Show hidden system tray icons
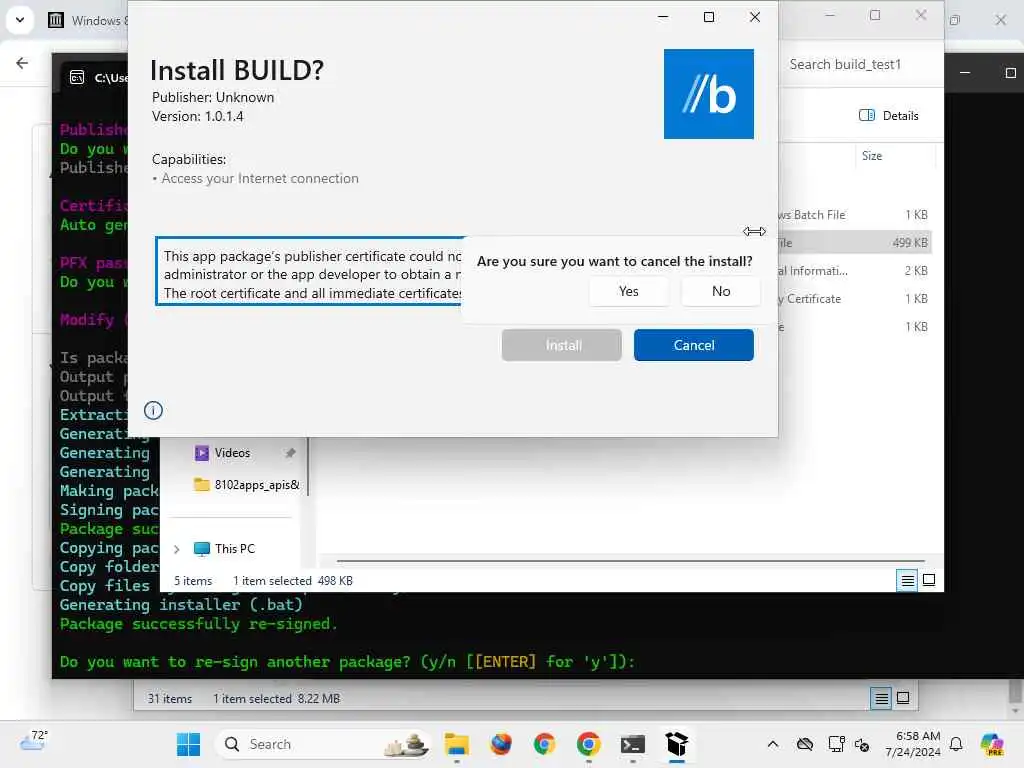This screenshot has height=768, width=1024. point(773,744)
